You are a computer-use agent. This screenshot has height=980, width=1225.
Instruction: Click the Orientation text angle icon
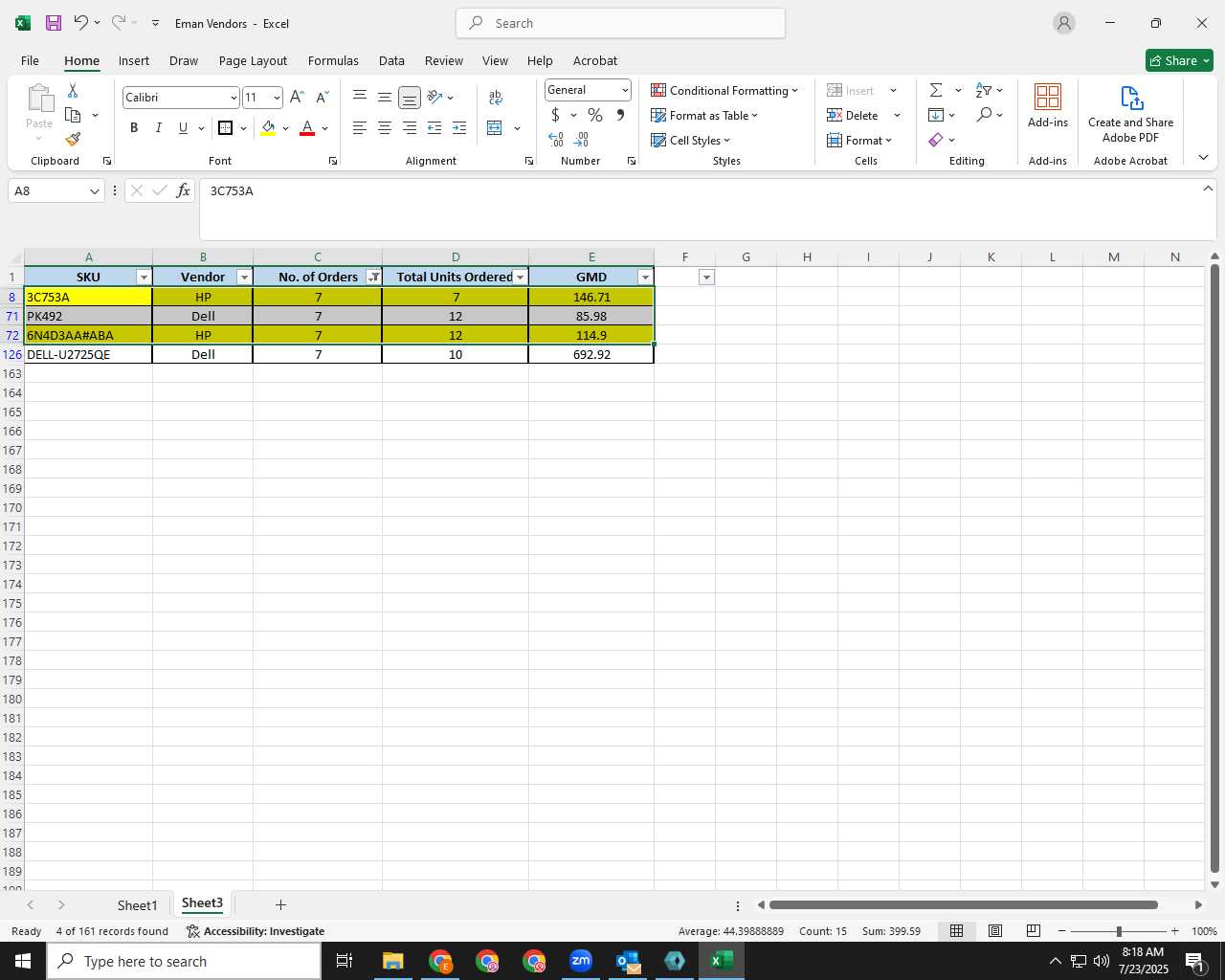click(435, 97)
